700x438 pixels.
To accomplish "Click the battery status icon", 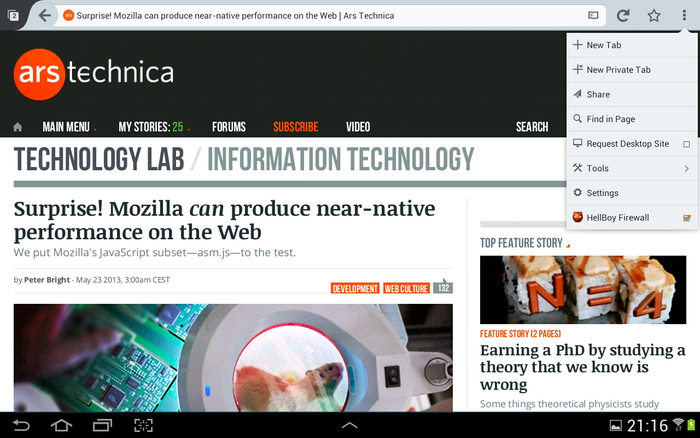I will tap(692, 425).
